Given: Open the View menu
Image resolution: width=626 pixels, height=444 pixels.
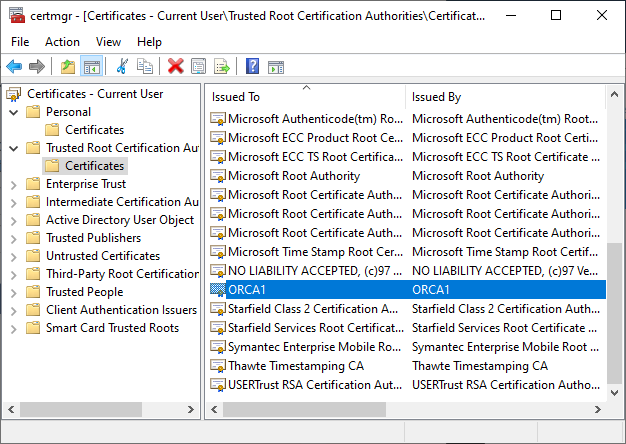Looking at the screenshot, I should 108,42.
